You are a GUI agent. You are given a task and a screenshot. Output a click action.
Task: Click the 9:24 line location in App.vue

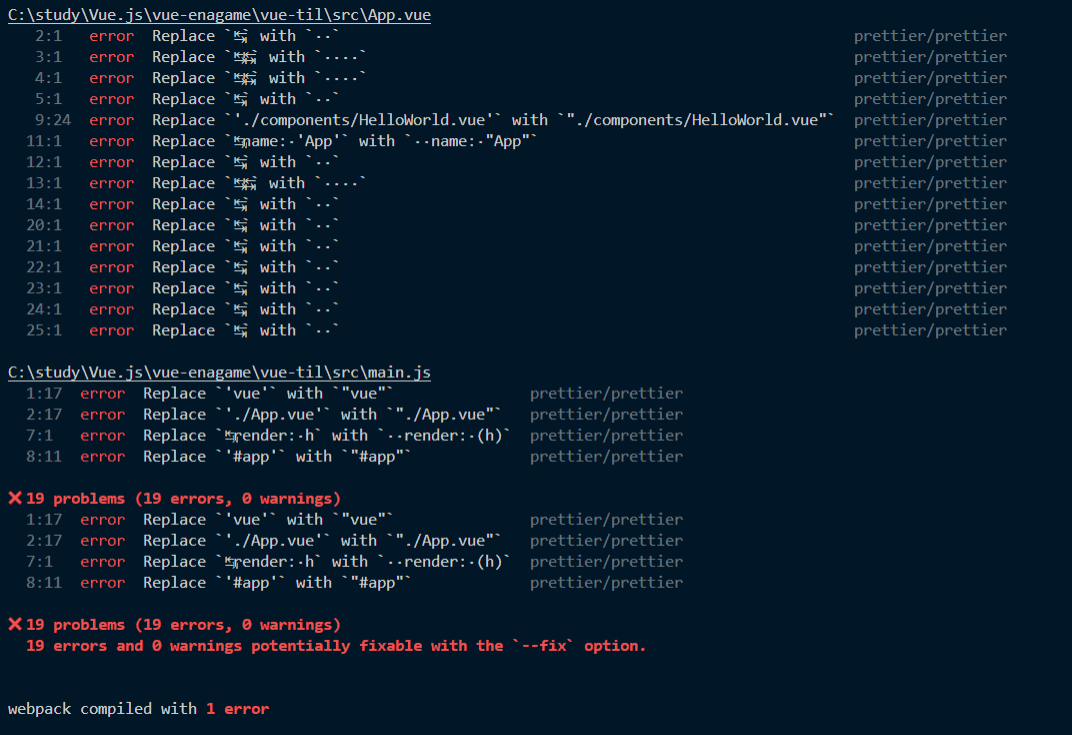(48, 120)
